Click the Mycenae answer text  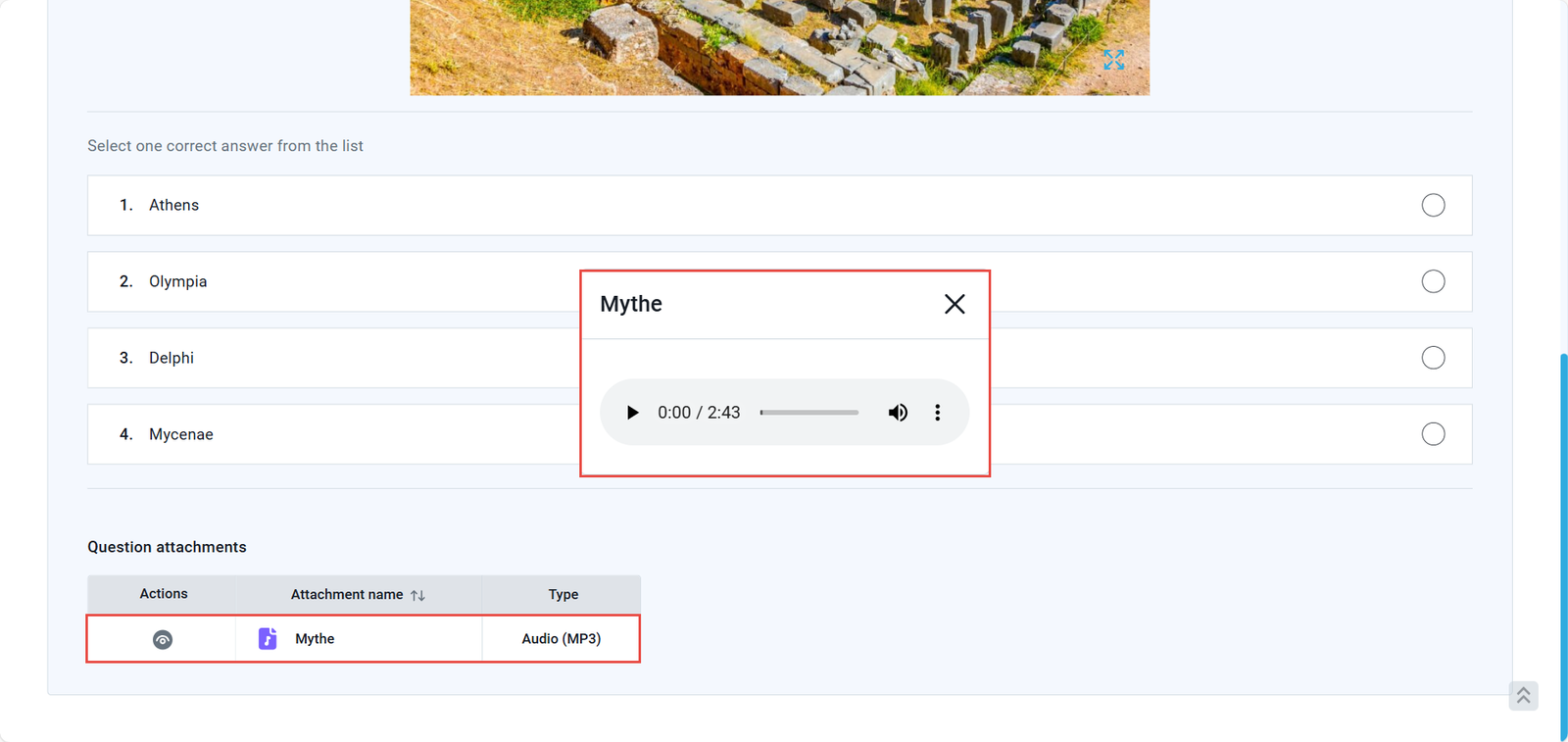(x=181, y=434)
